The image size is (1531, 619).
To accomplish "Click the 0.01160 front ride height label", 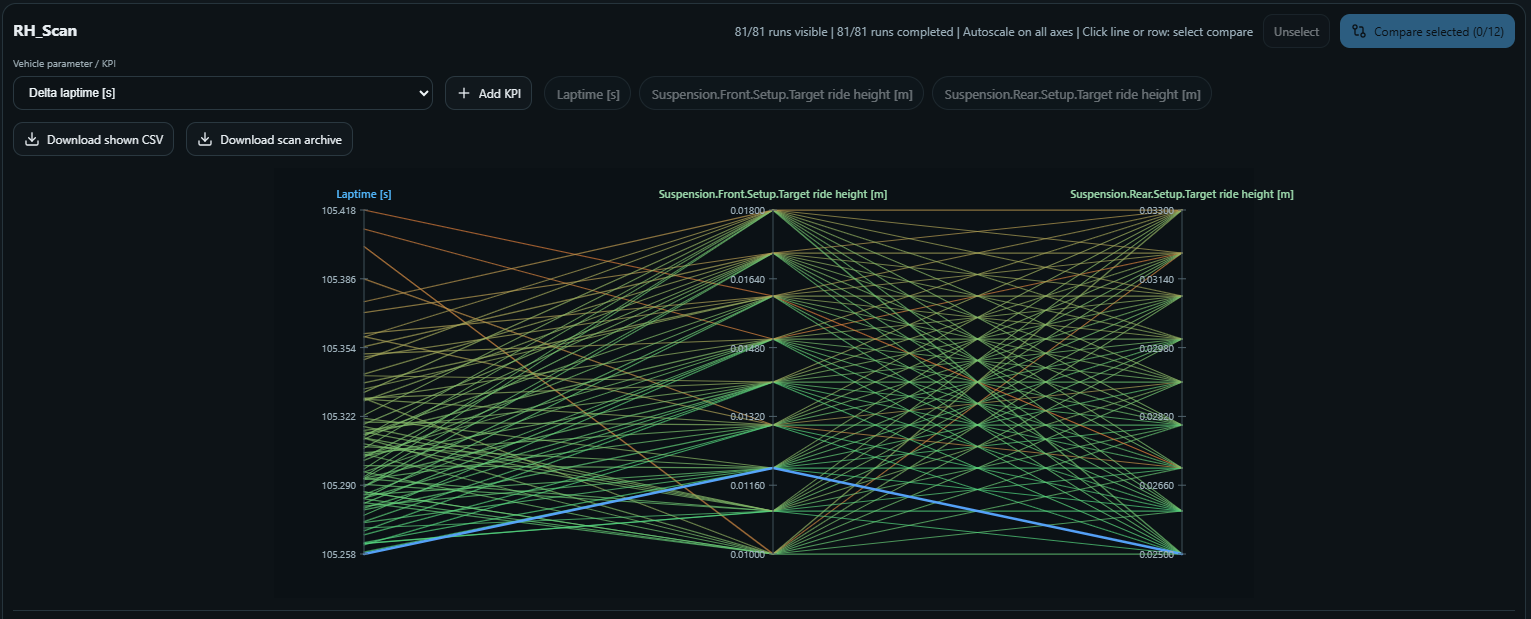I will coord(747,486).
